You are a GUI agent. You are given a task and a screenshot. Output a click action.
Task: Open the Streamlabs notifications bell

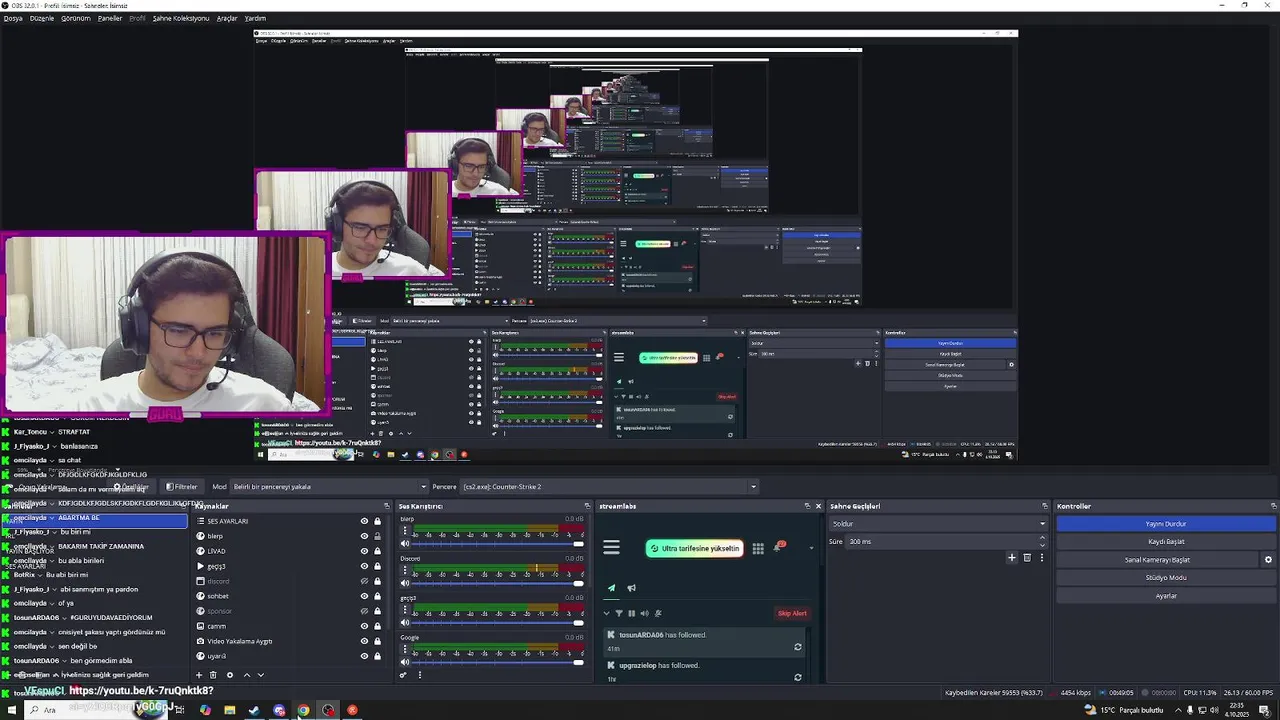(x=780, y=547)
